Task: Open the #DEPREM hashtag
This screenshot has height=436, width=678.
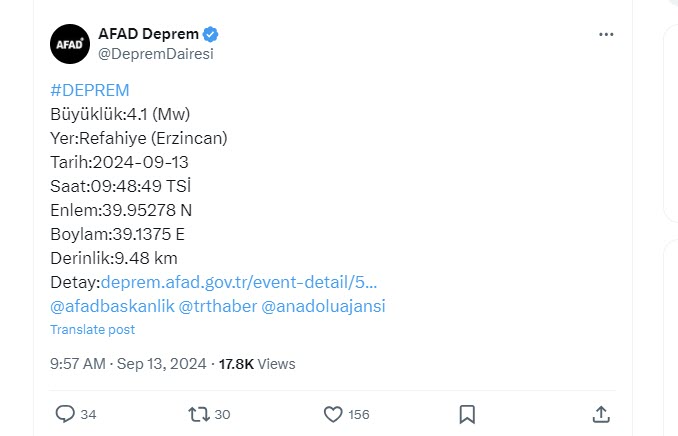Action: 89,90
